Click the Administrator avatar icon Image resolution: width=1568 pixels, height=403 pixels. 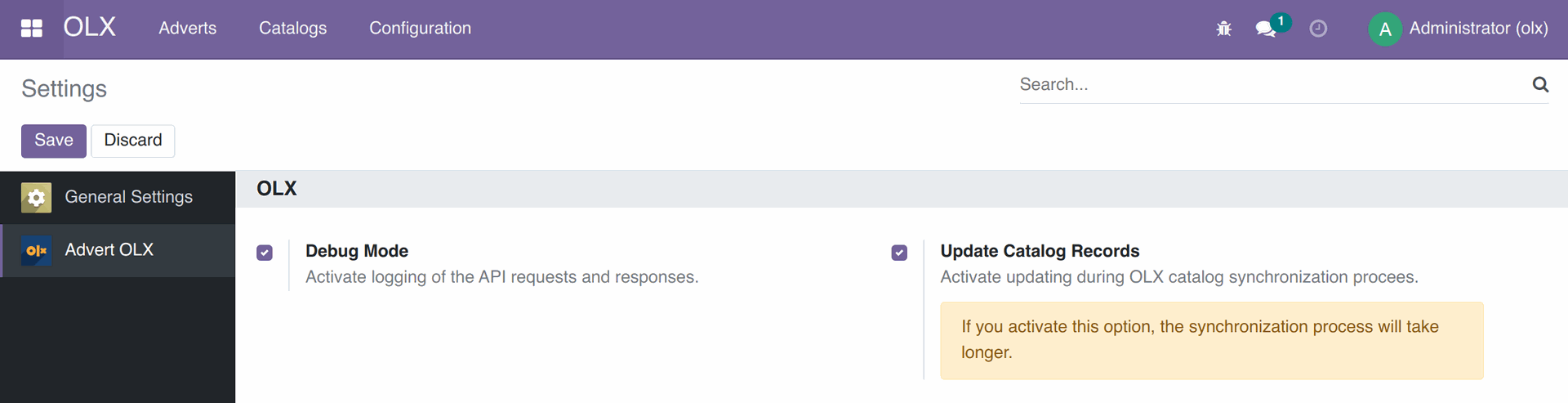tap(1385, 29)
